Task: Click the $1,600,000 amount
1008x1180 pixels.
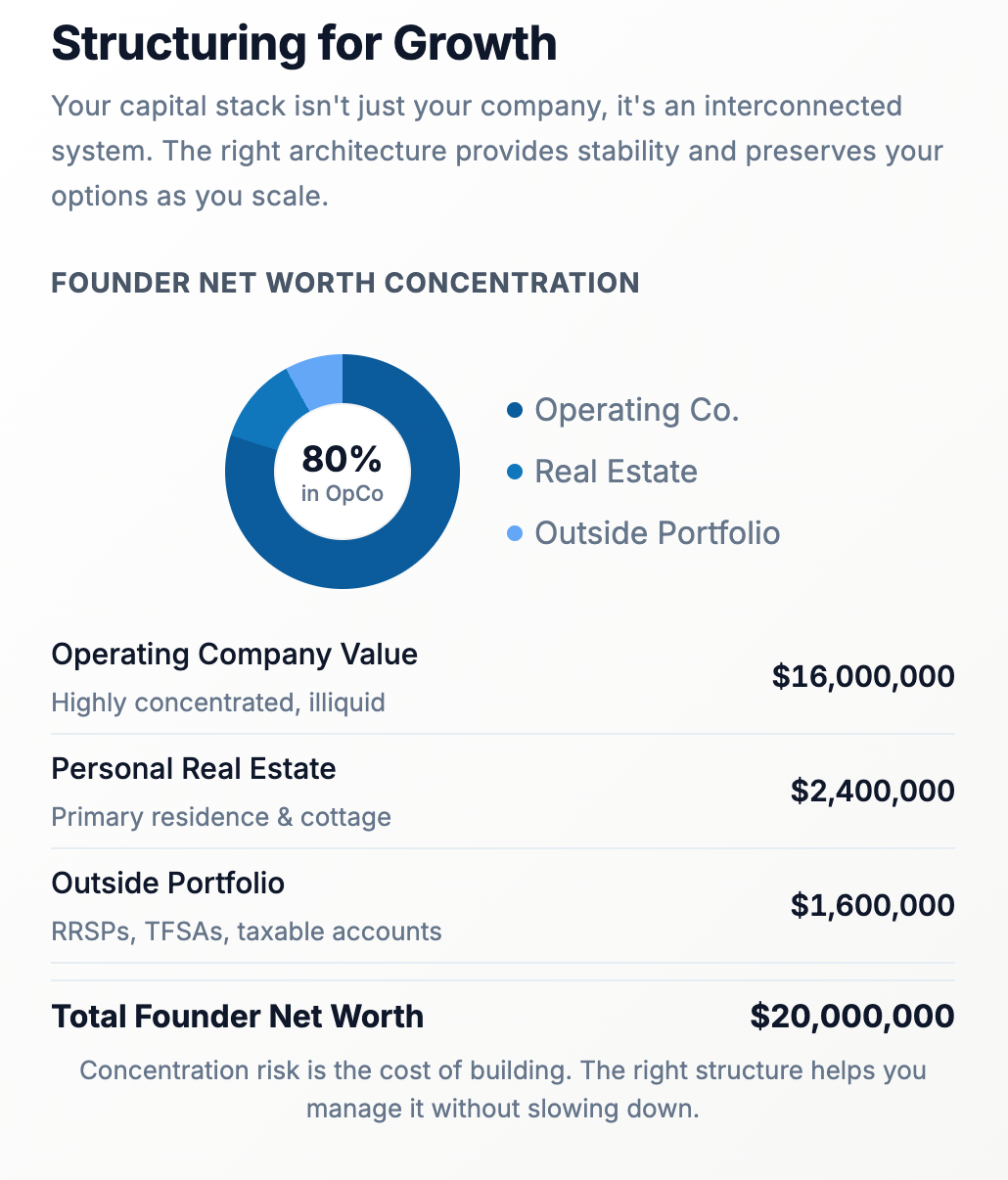Action: tap(872, 905)
